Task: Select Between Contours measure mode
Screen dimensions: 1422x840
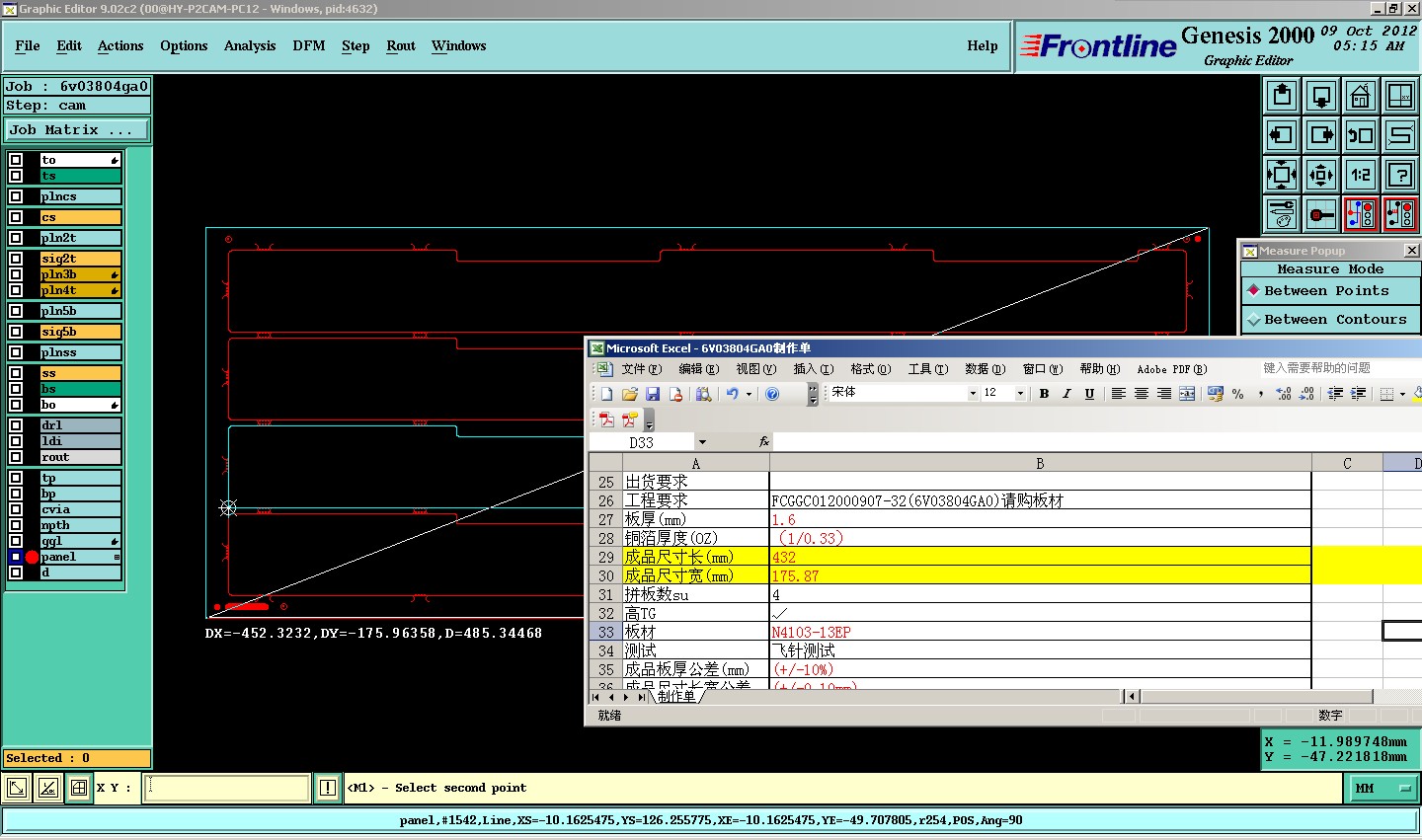Action: (1330, 320)
